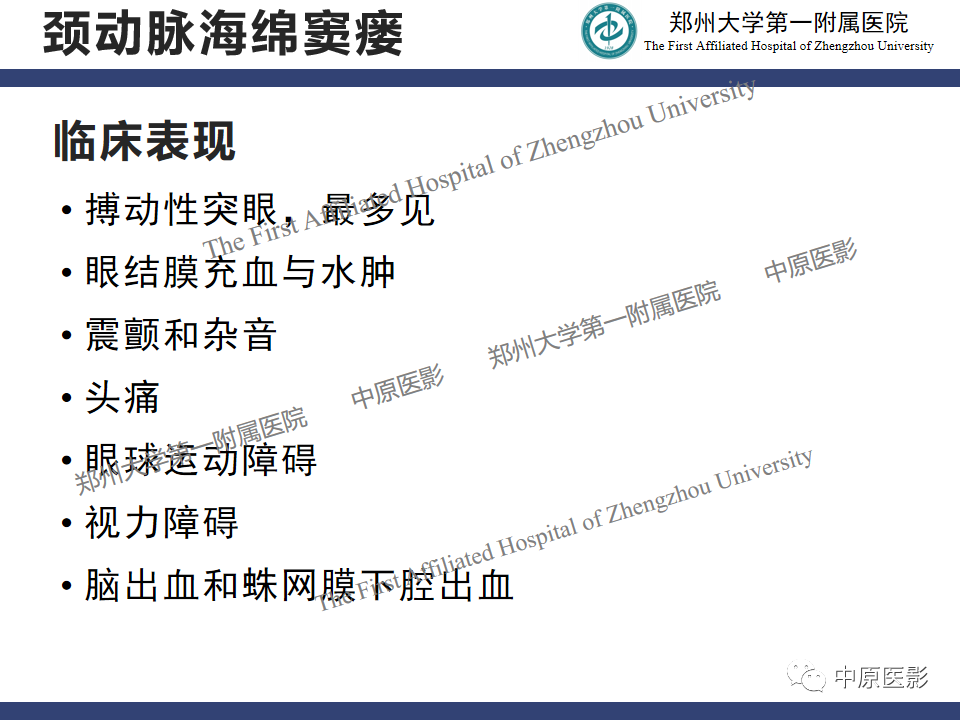Click the bullet 搏动性突眼，最多见
960x720 pixels.
260,210
